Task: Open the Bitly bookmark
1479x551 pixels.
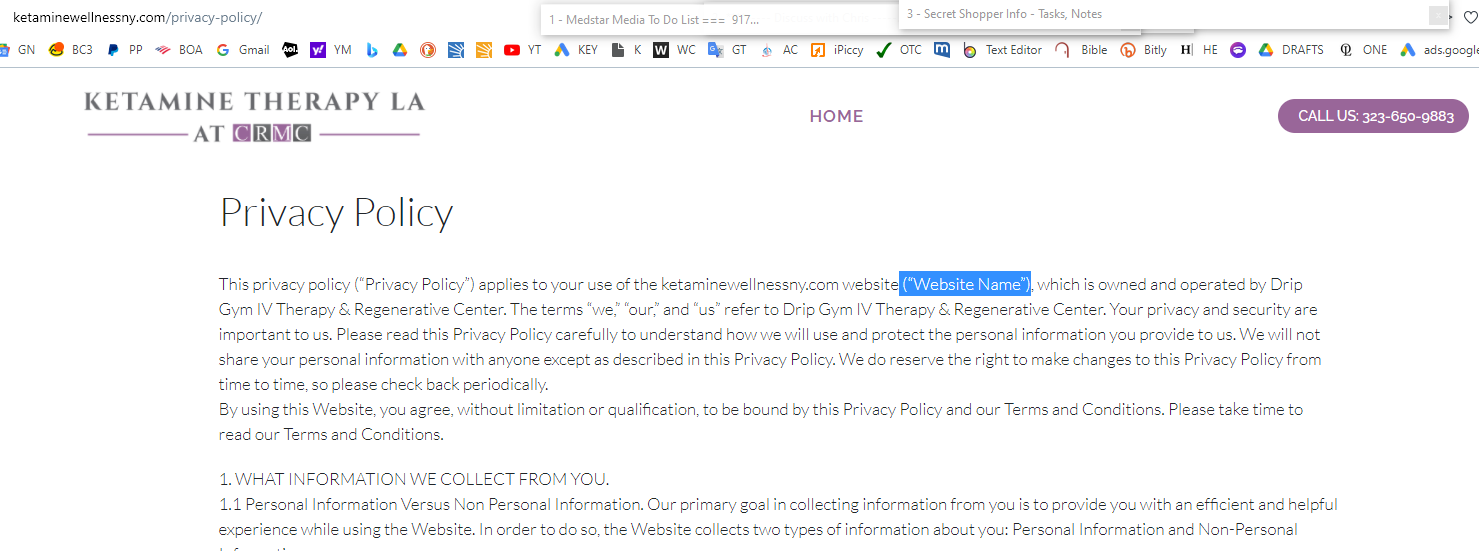Action: click(x=1143, y=50)
